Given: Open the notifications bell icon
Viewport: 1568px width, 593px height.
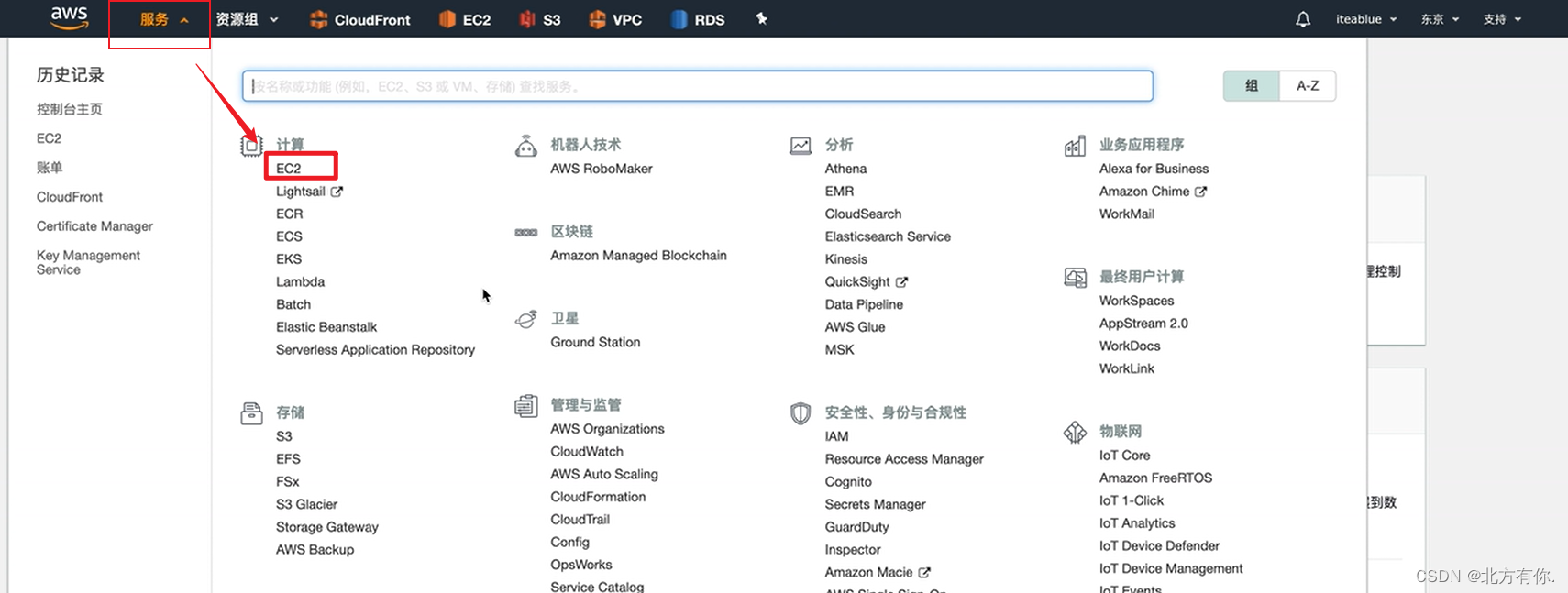Looking at the screenshot, I should tap(1303, 19).
